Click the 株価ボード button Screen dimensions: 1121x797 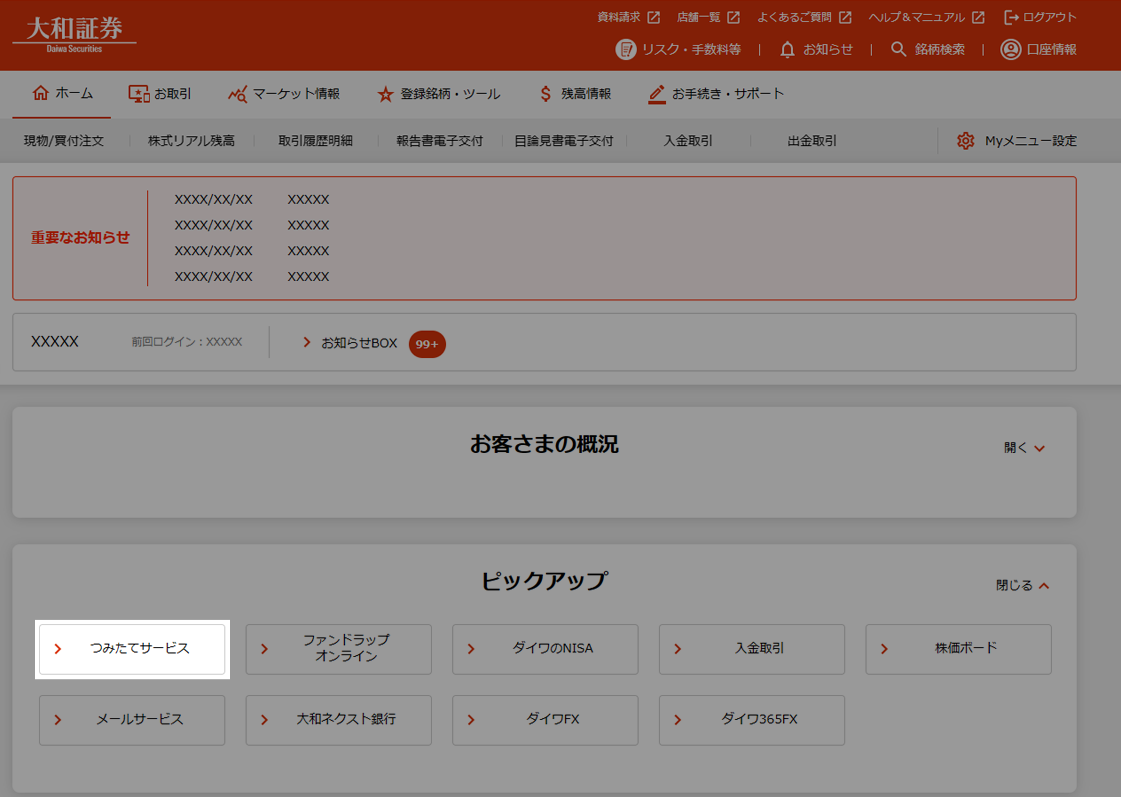point(959,649)
